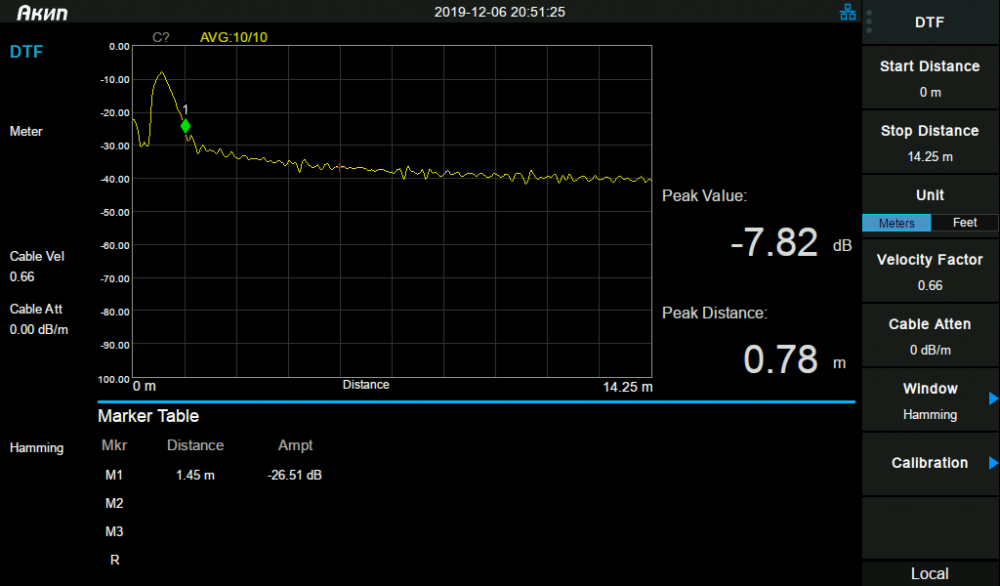Change the Cable Atten setting
Screen dimensions: 1000x586
930,336
